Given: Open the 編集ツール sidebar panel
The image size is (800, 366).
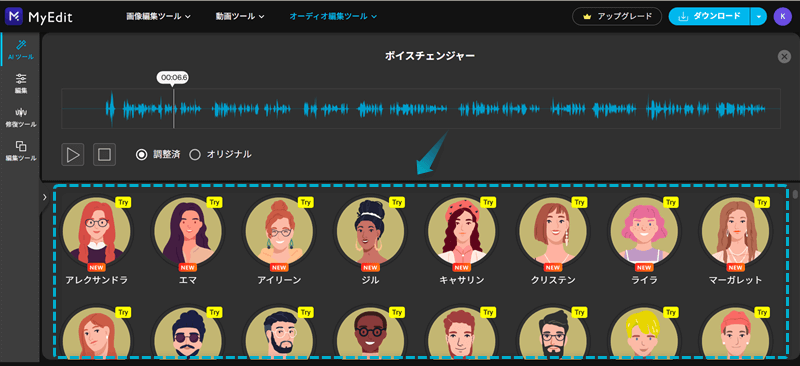Looking at the screenshot, I should click(21, 151).
